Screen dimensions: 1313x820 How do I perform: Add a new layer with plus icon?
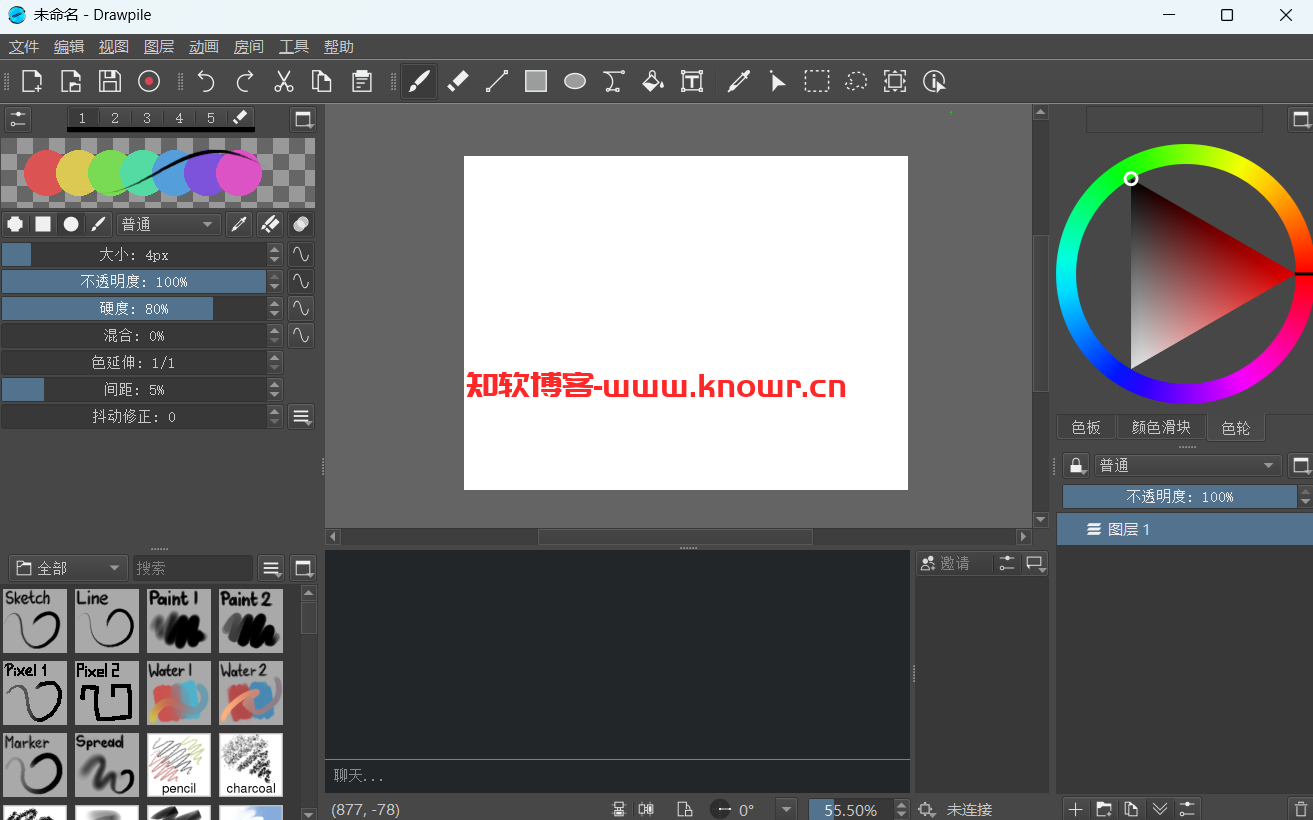[x=1076, y=809]
